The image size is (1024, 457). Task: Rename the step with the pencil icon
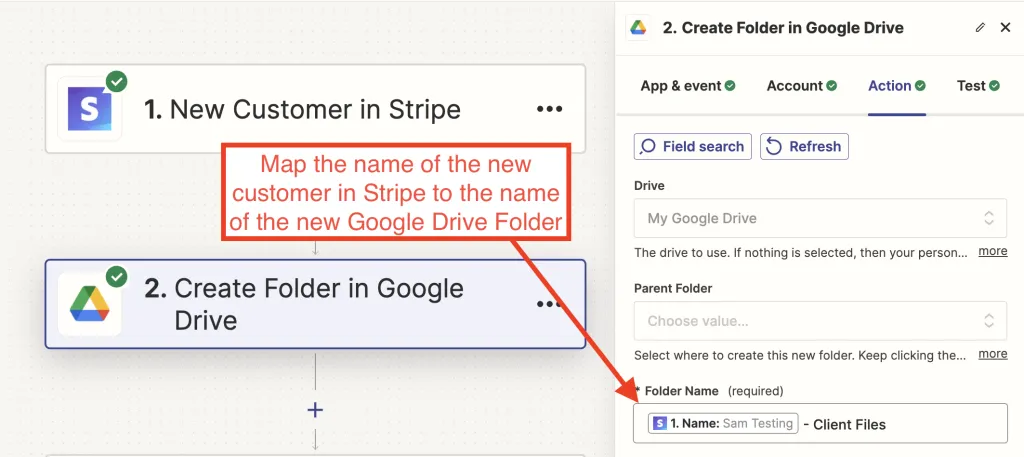[x=980, y=27]
